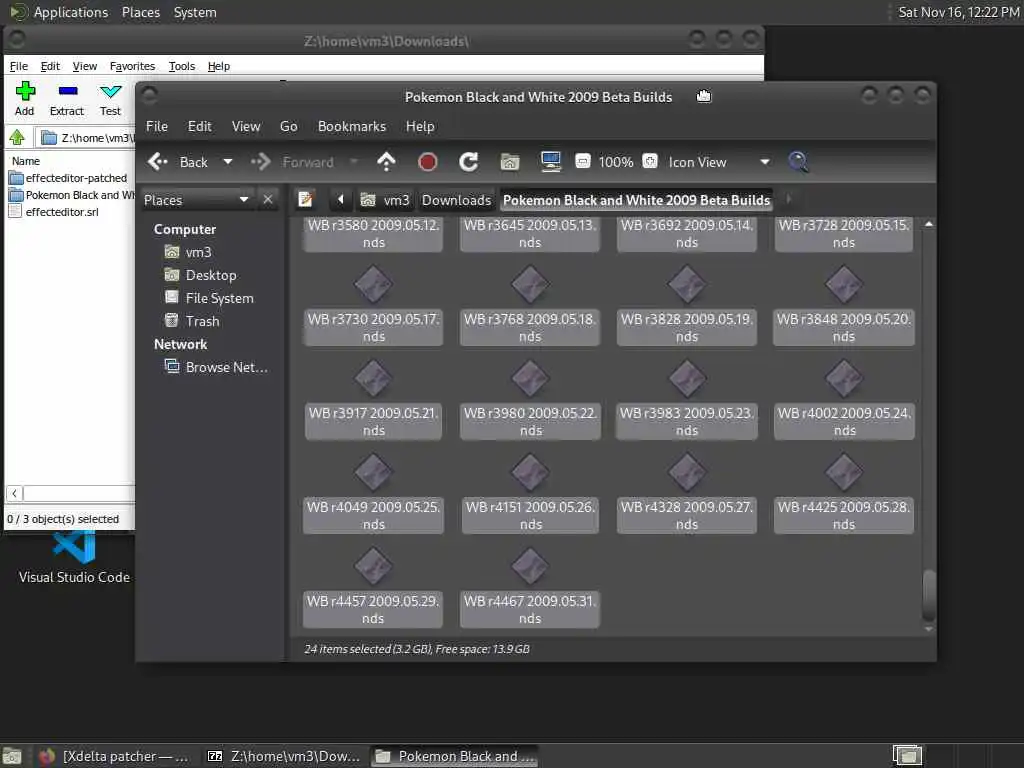Open the Bookmarks menu
Image resolution: width=1024 pixels, height=768 pixels.
click(352, 126)
